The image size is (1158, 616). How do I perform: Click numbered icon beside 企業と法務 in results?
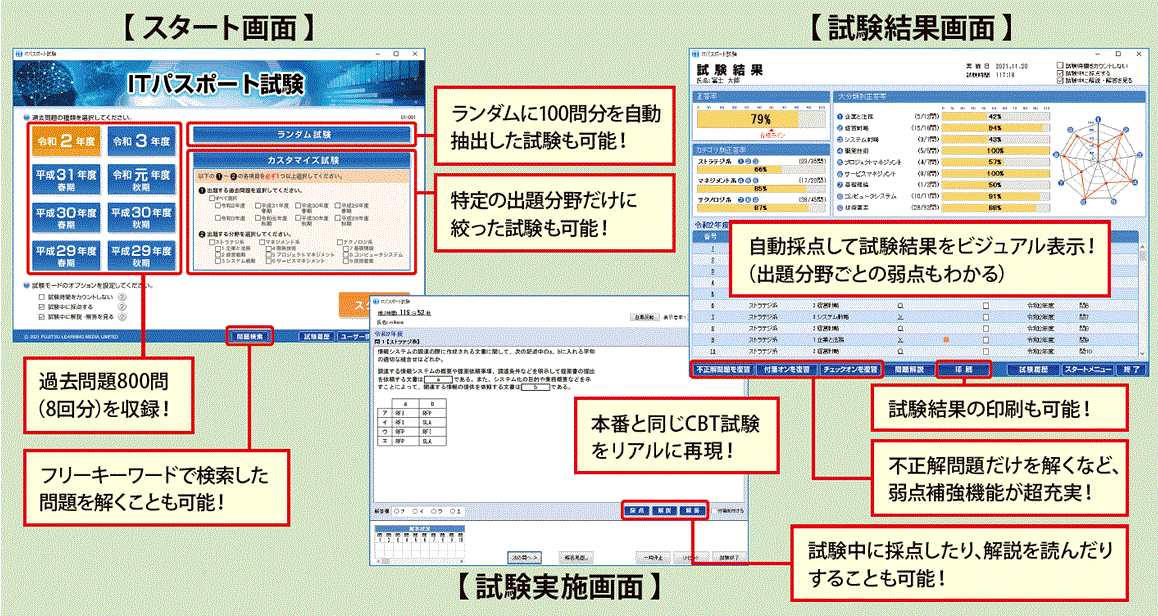[x=840, y=117]
